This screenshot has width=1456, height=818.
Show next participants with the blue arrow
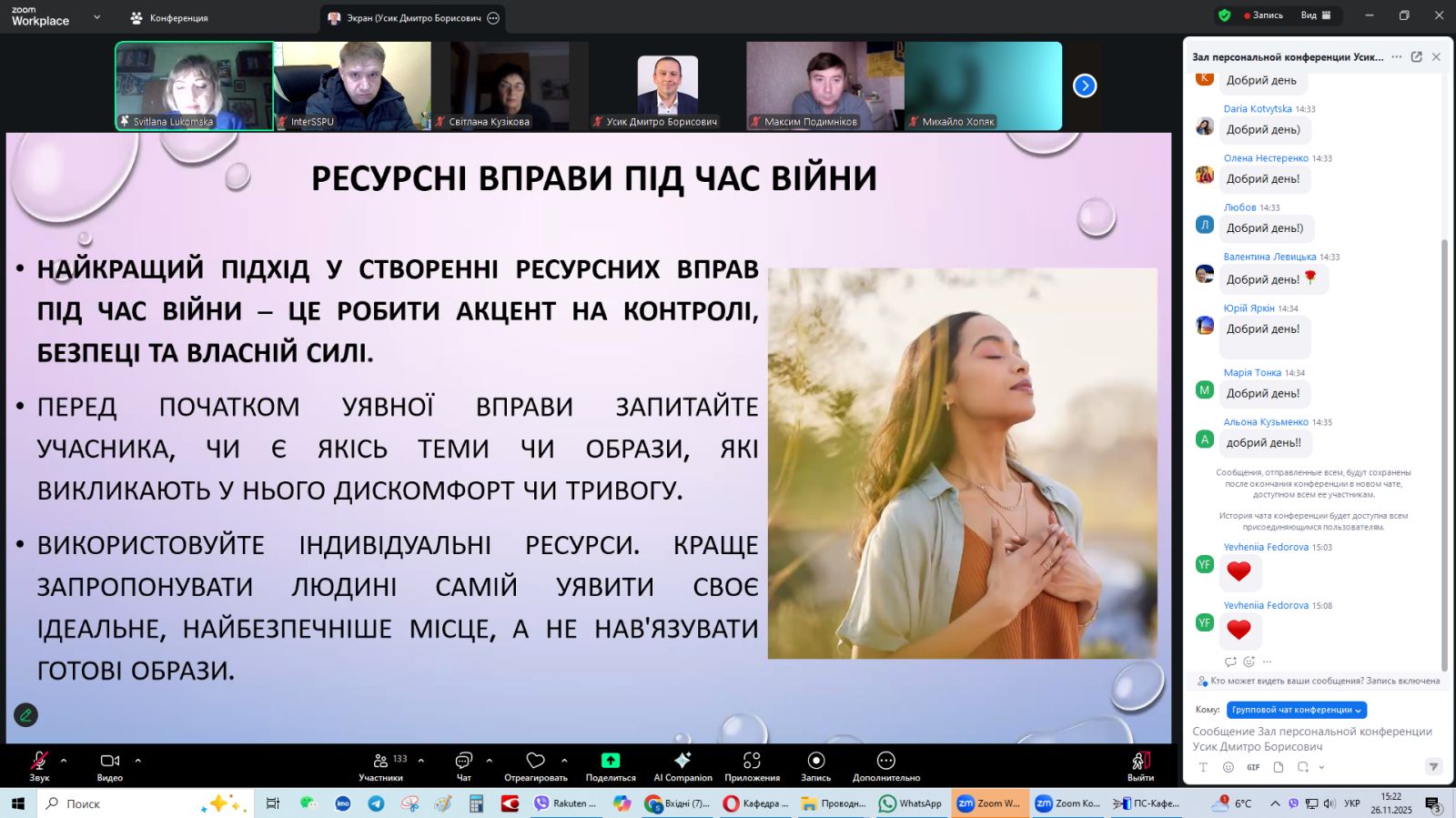(1085, 86)
